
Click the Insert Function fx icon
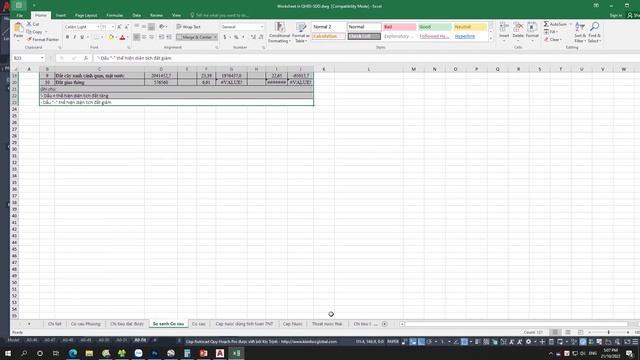(86, 58)
